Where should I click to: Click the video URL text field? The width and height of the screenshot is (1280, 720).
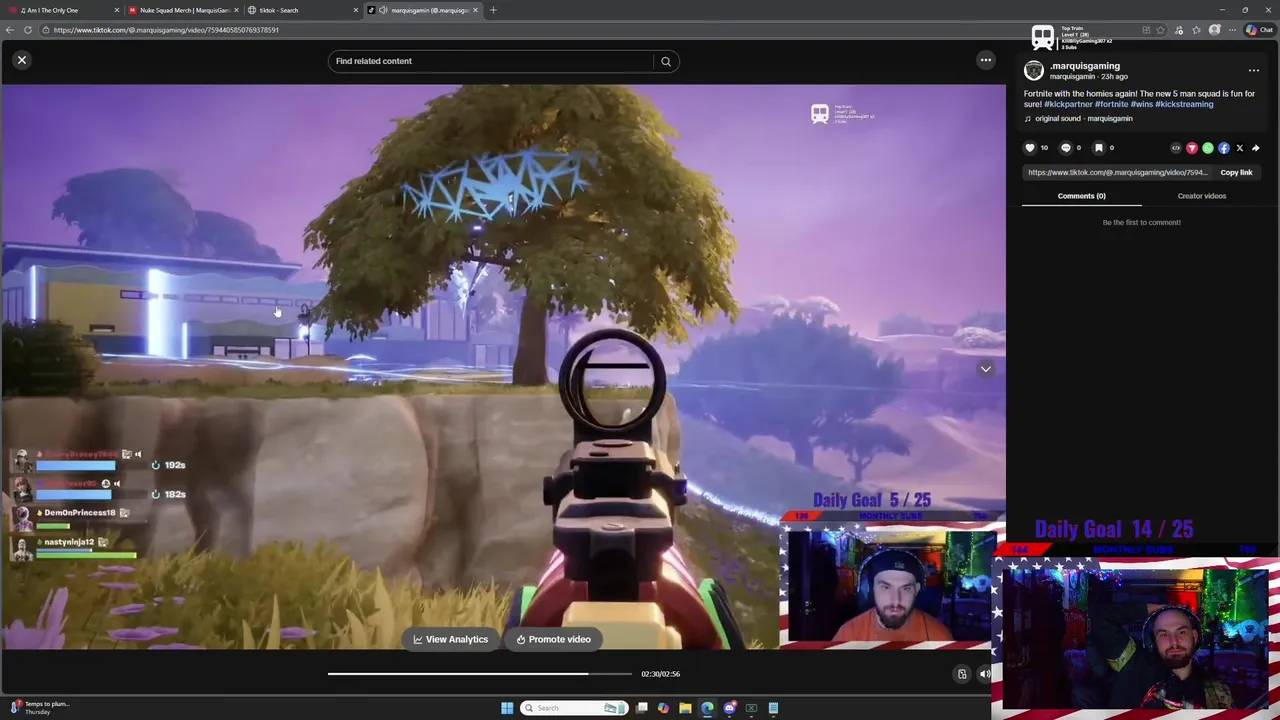1117,172
